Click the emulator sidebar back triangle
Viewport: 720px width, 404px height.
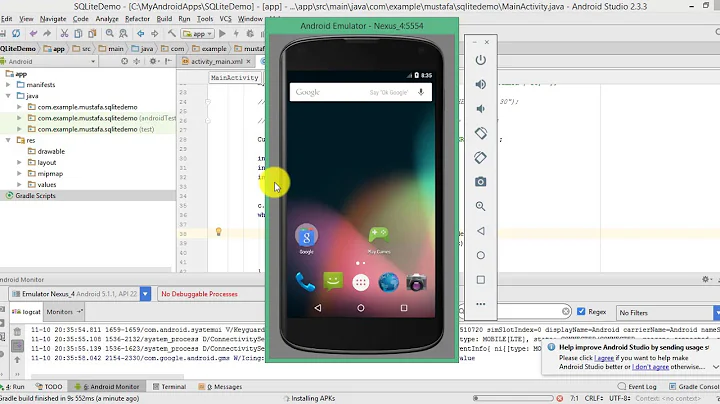click(x=480, y=231)
